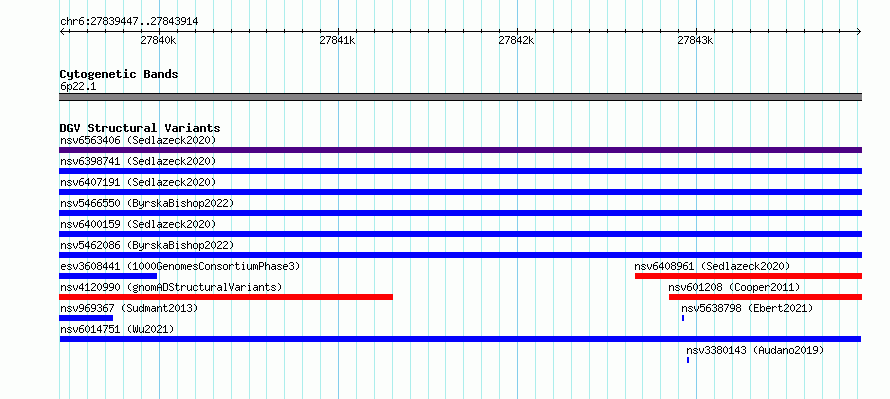This screenshot has width=890, height=399.
Task: Open nsv5462086 (ByrskaBishop2022) variant label
Action: tap(147, 245)
